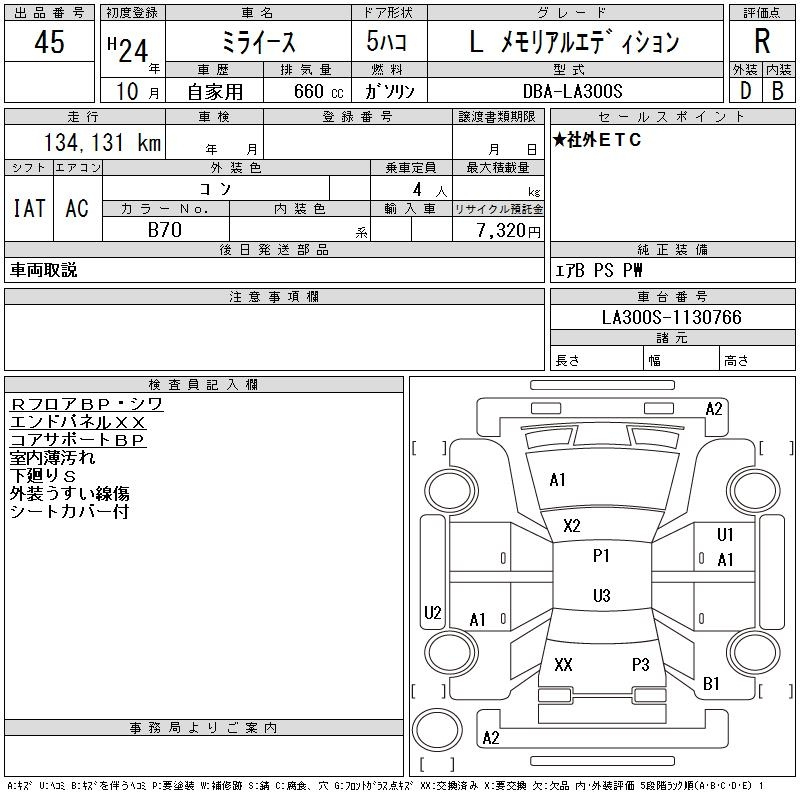Select the セールスポイント header

click(x=672, y=116)
